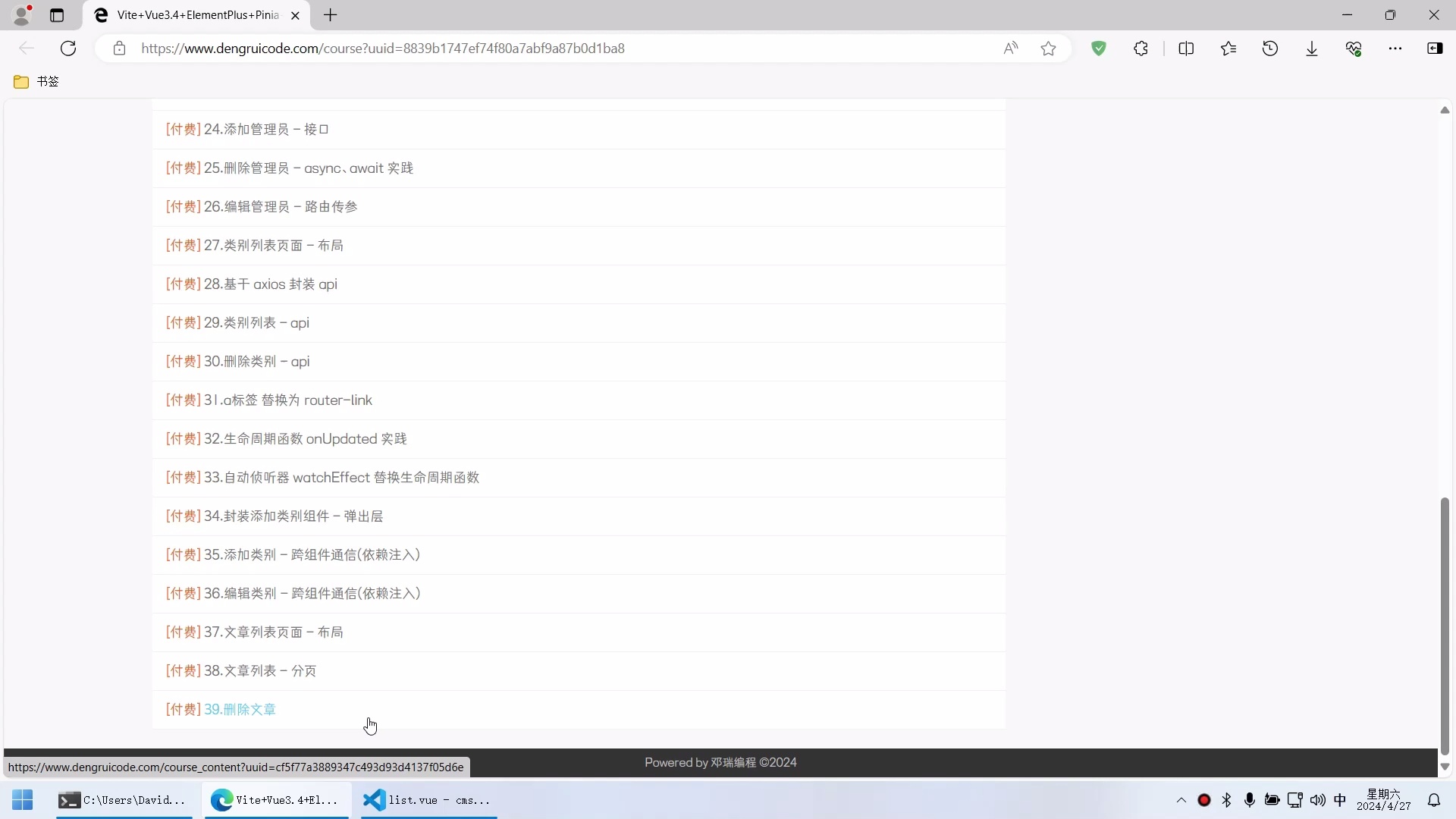Screen dimensions: 1456x819
Task: Open the Command Prompt taskbar icon
Action: click(123, 800)
